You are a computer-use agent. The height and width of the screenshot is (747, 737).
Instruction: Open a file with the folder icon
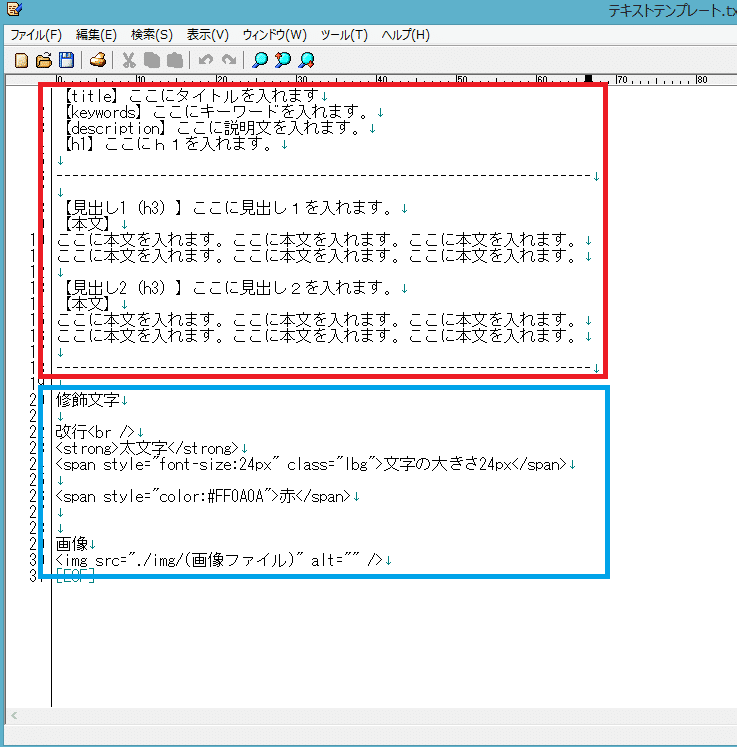[44, 61]
